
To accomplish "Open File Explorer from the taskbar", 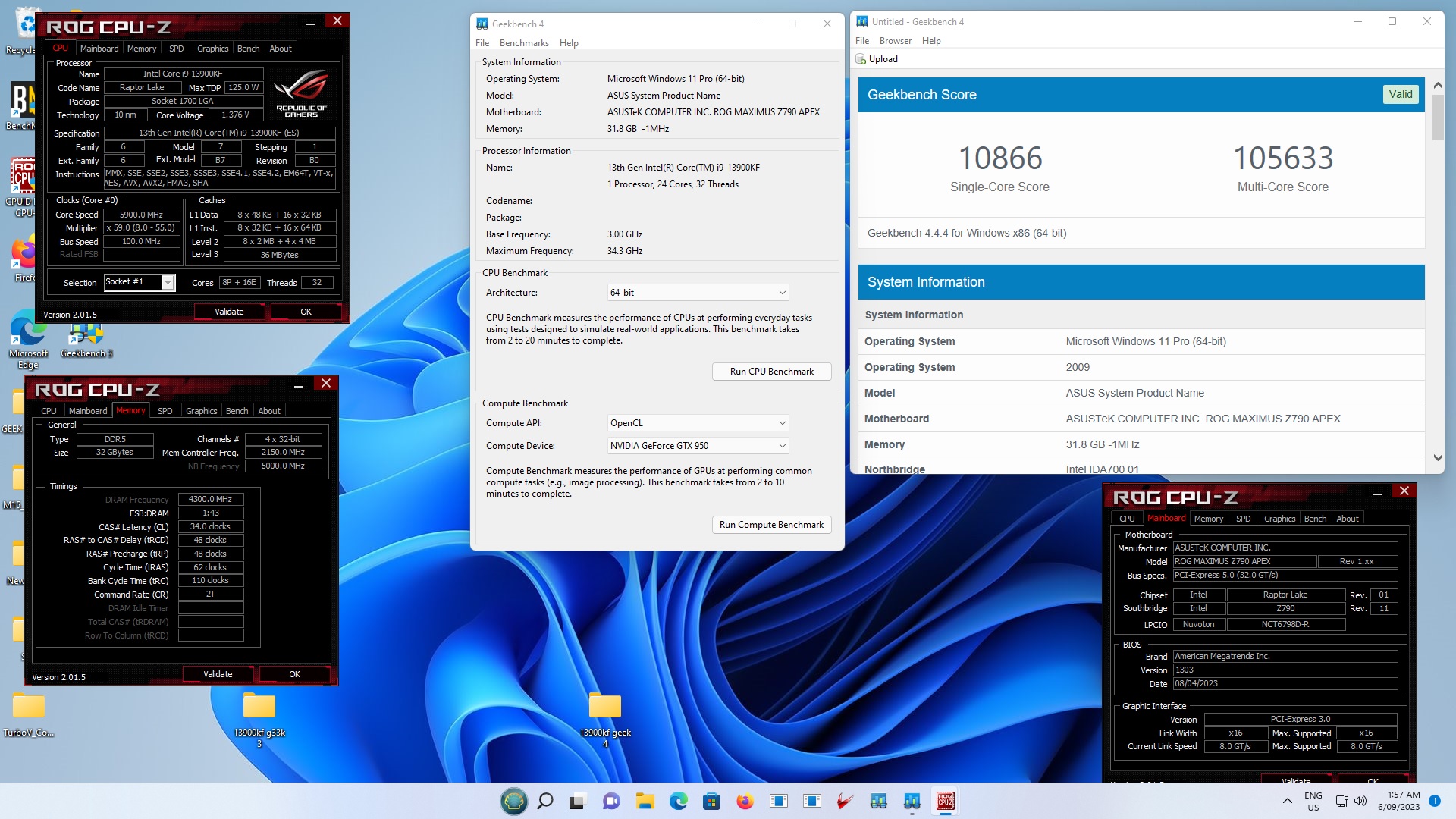I will 645,801.
